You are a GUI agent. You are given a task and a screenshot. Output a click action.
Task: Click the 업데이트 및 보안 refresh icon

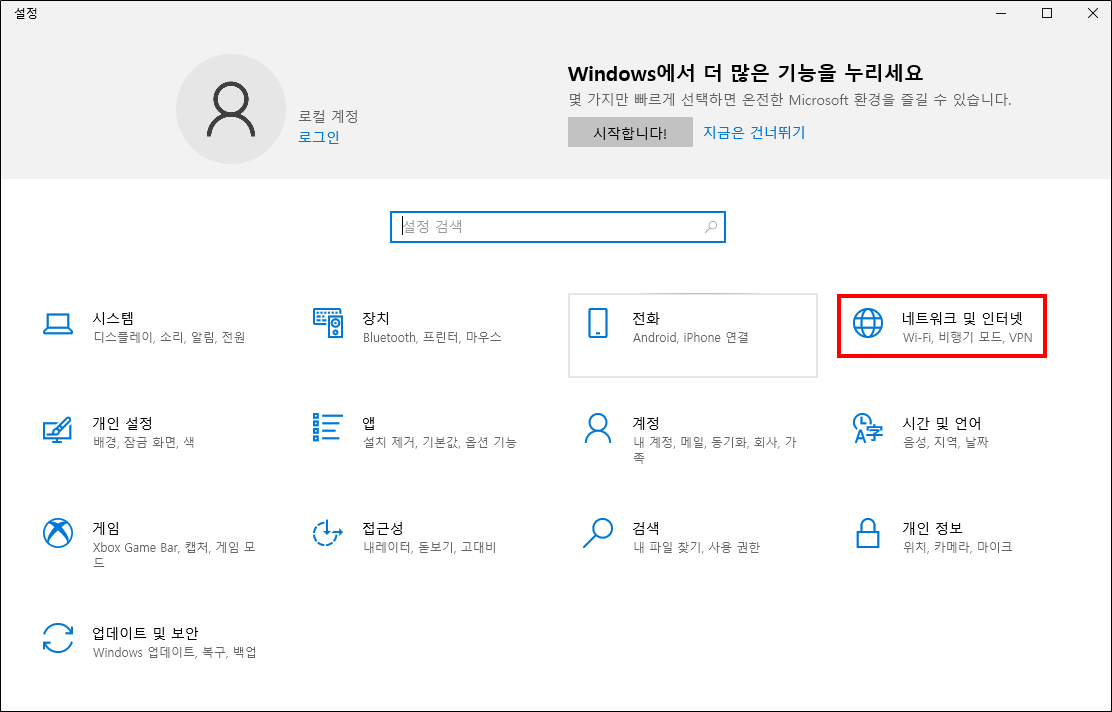tap(57, 638)
